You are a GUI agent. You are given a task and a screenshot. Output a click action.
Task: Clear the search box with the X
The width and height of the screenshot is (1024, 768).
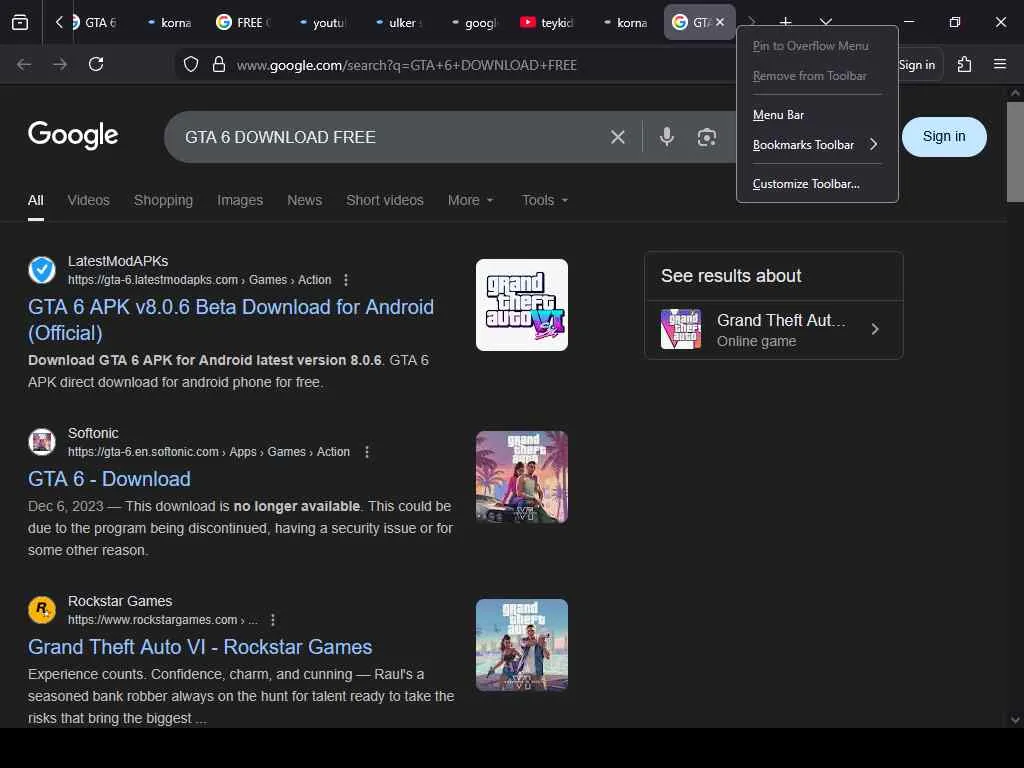(x=617, y=137)
